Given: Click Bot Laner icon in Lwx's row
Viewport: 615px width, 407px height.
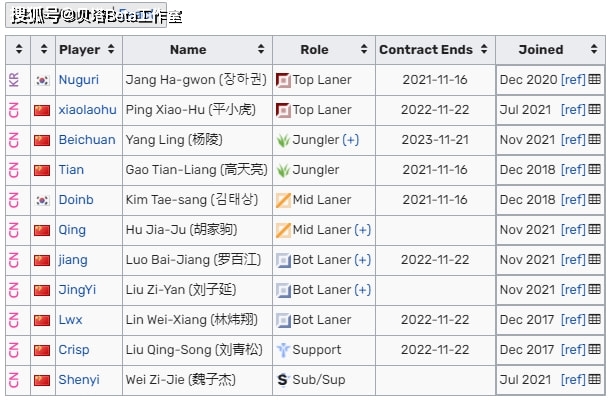Looking at the screenshot, I should click(283, 320).
